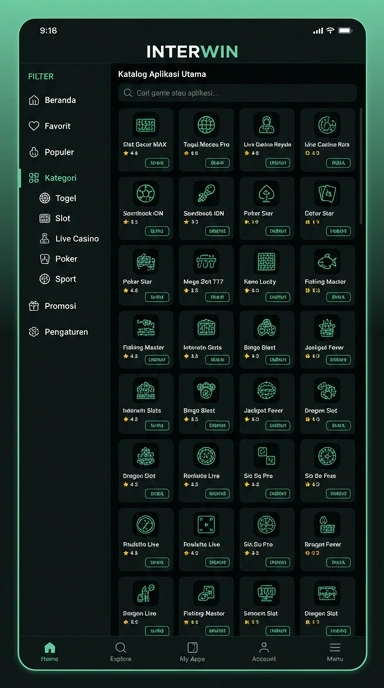This screenshot has width=384, height=688.
Task: Open the Slot Gacor MAX app icon
Action: click(x=146, y=125)
